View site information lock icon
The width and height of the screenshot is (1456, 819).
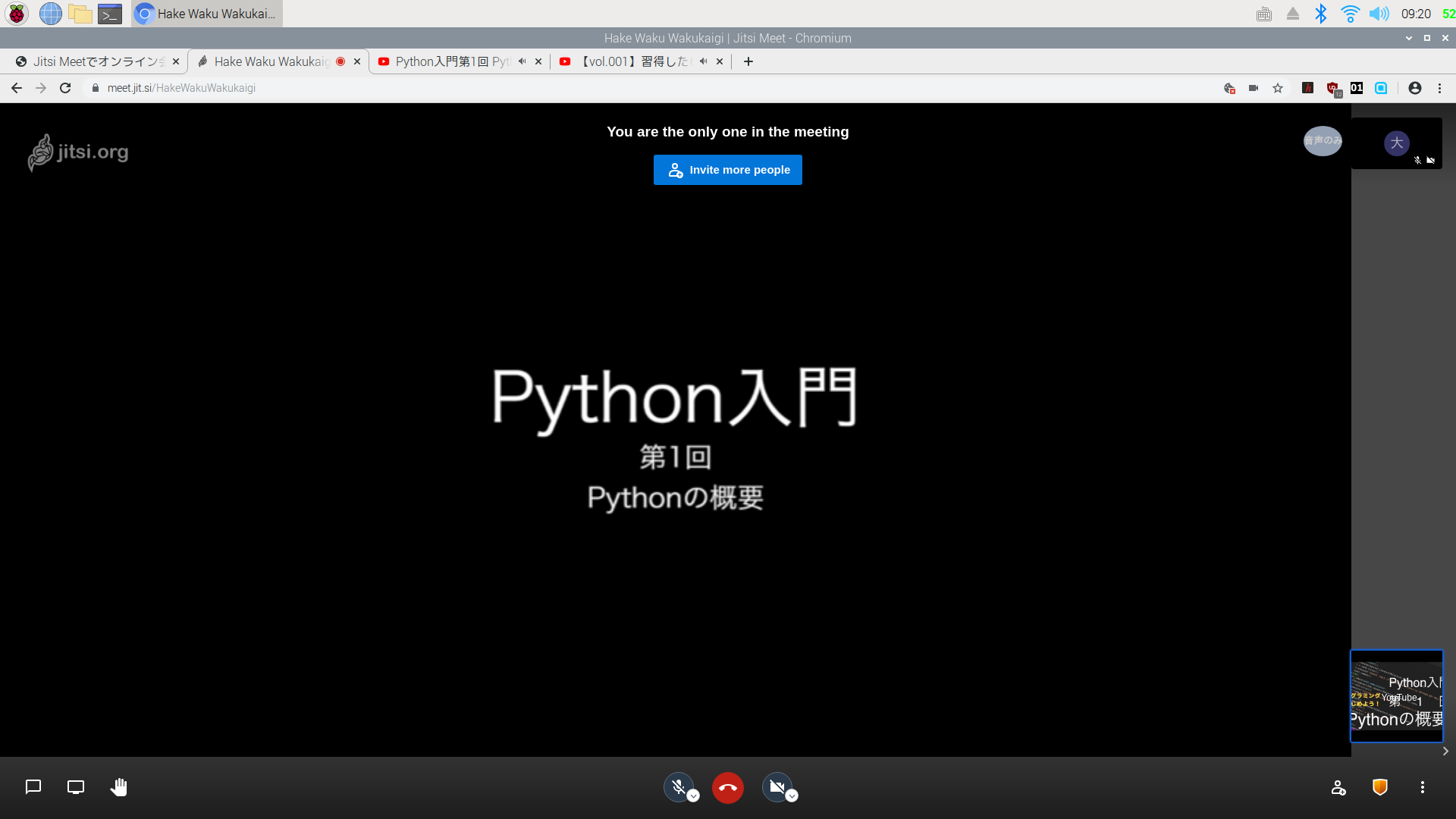pos(96,88)
